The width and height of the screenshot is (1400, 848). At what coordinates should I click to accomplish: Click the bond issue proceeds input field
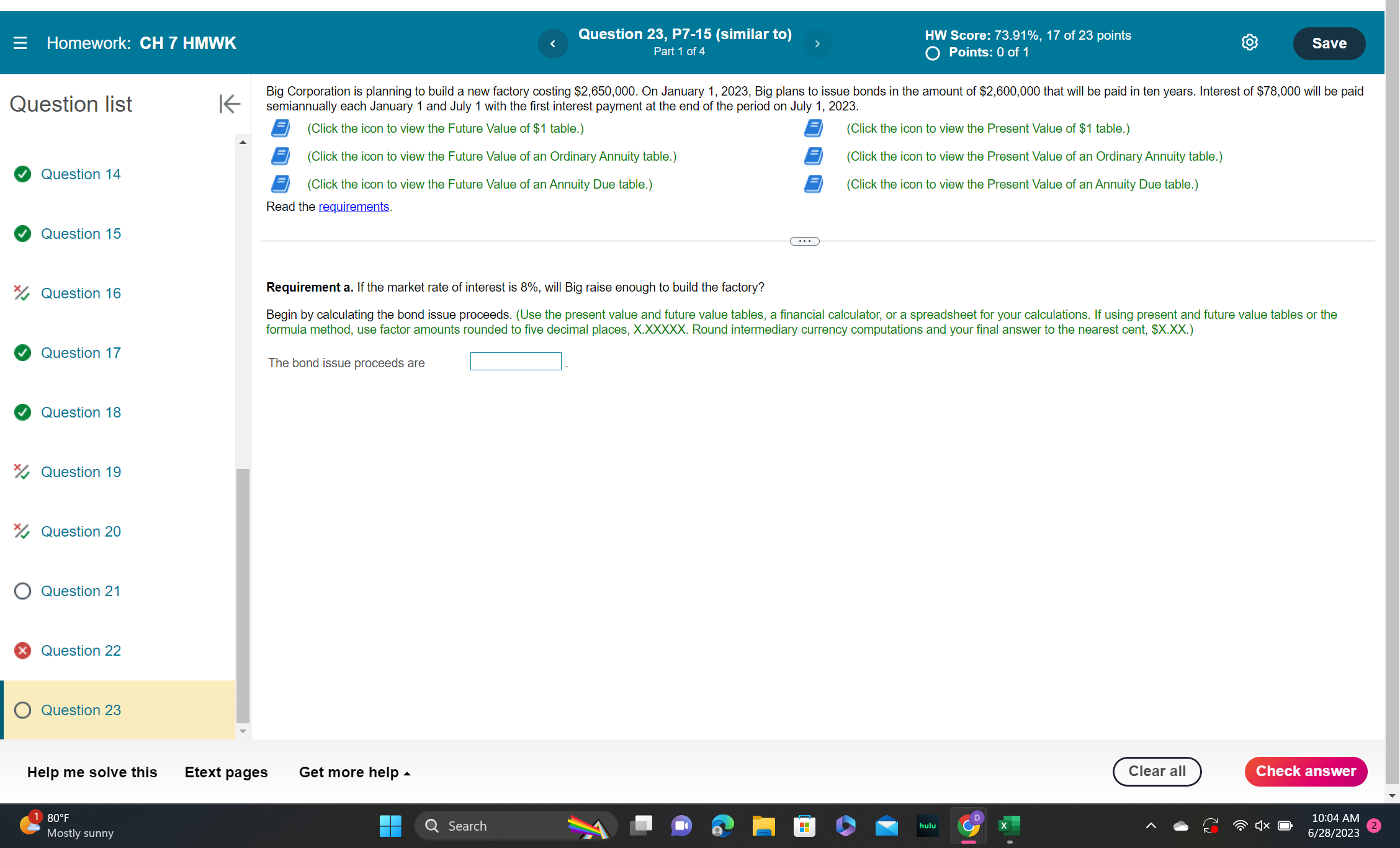tap(515, 362)
